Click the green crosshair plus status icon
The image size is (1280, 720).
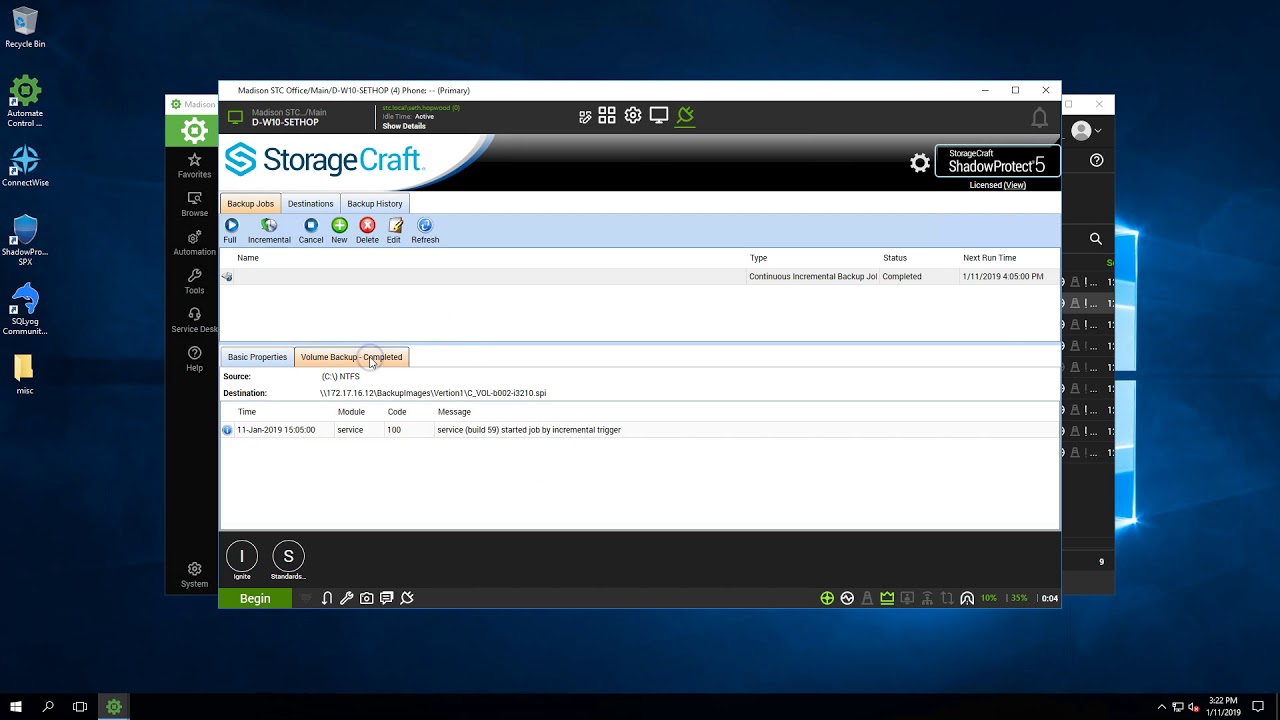(x=827, y=598)
